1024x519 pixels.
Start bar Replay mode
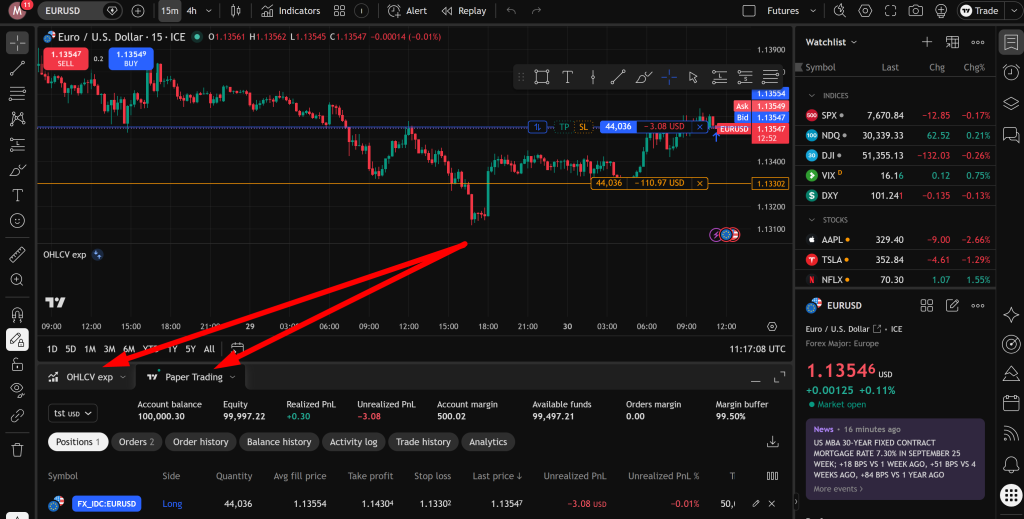click(x=464, y=10)
